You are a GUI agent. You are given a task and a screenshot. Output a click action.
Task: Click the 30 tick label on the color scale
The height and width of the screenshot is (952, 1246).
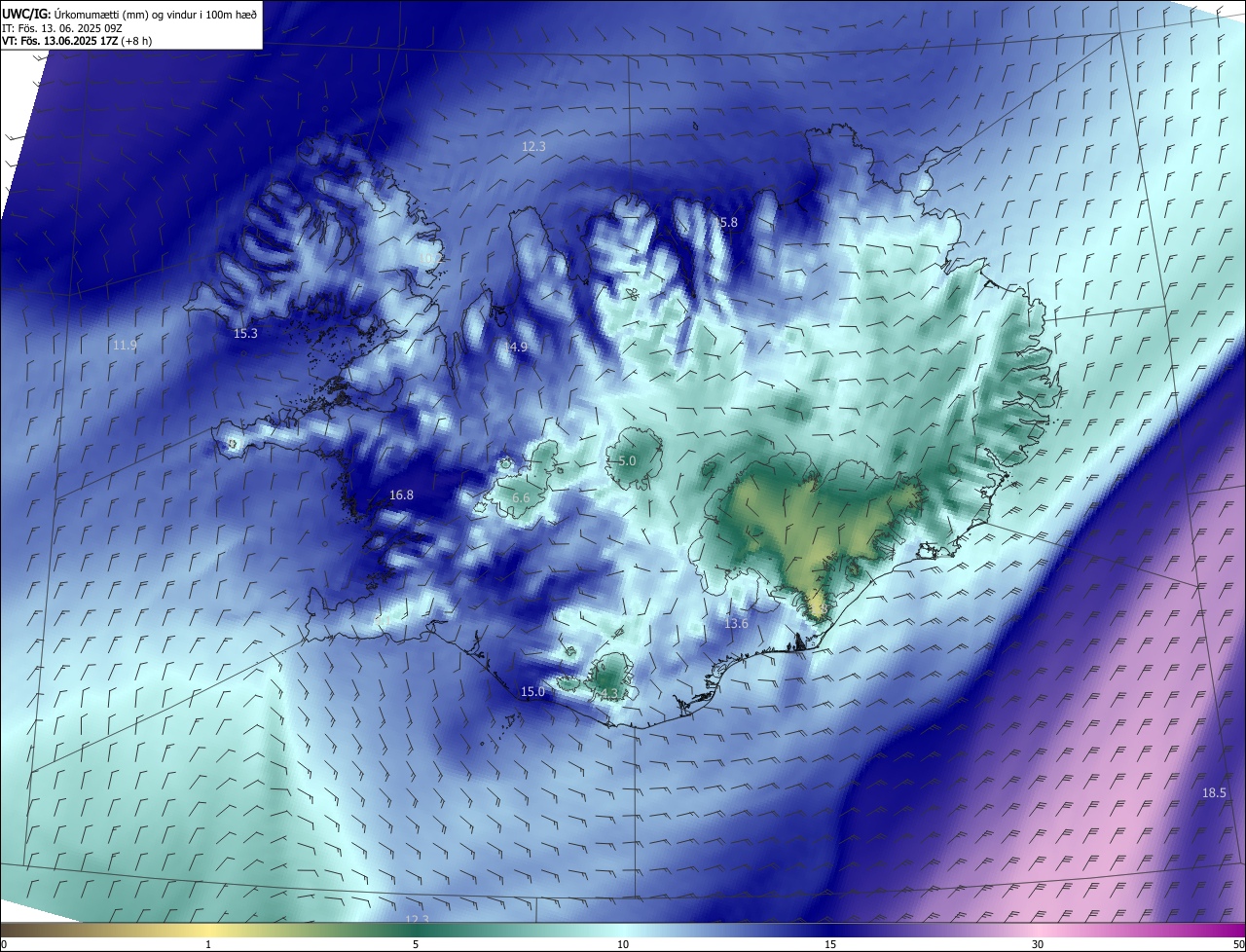tap(1038, 944)
